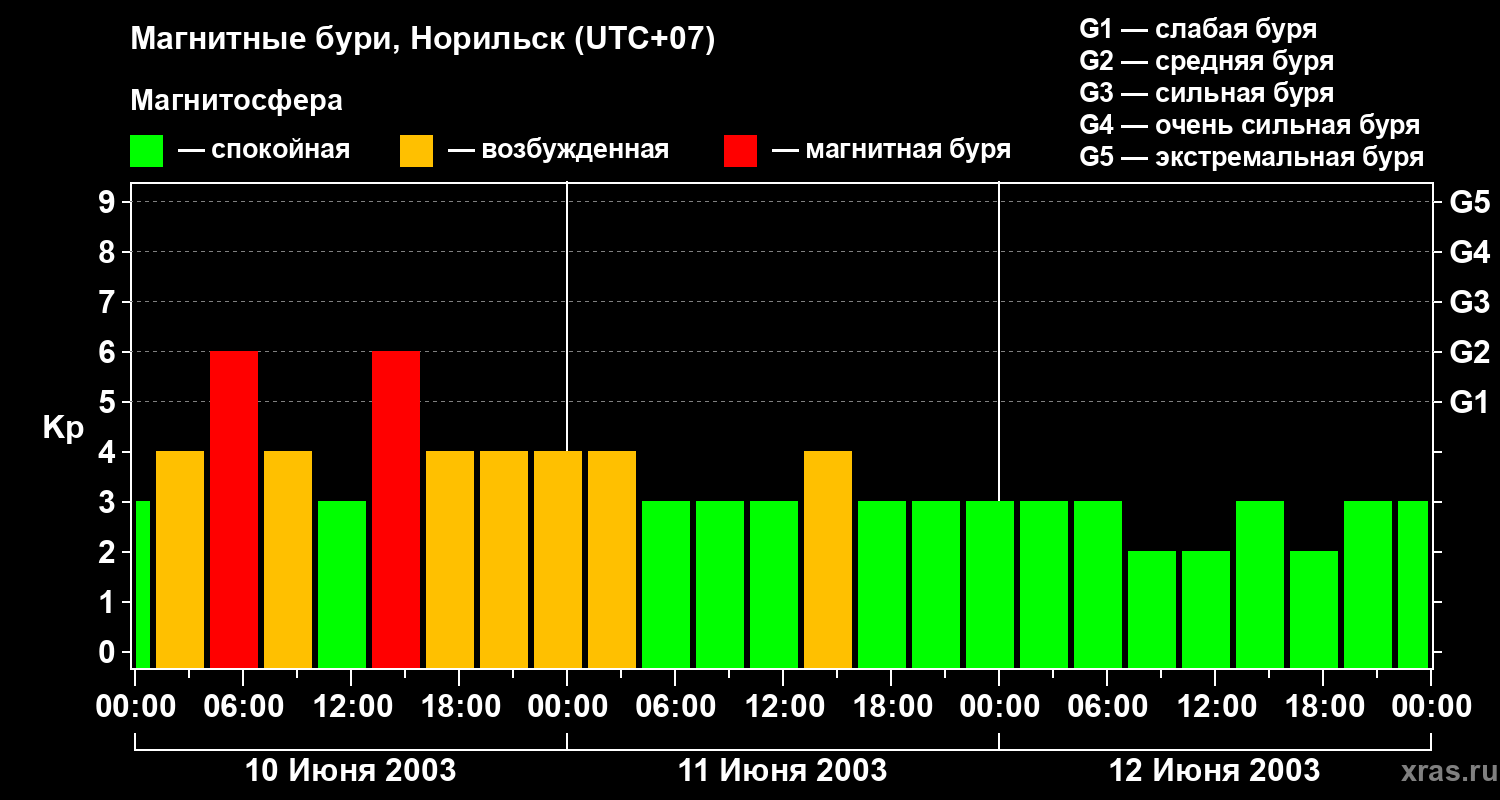Click the '10 Июня 2003' date label
The width and height of the screenshot is (1500, 800).
point(351,771)
